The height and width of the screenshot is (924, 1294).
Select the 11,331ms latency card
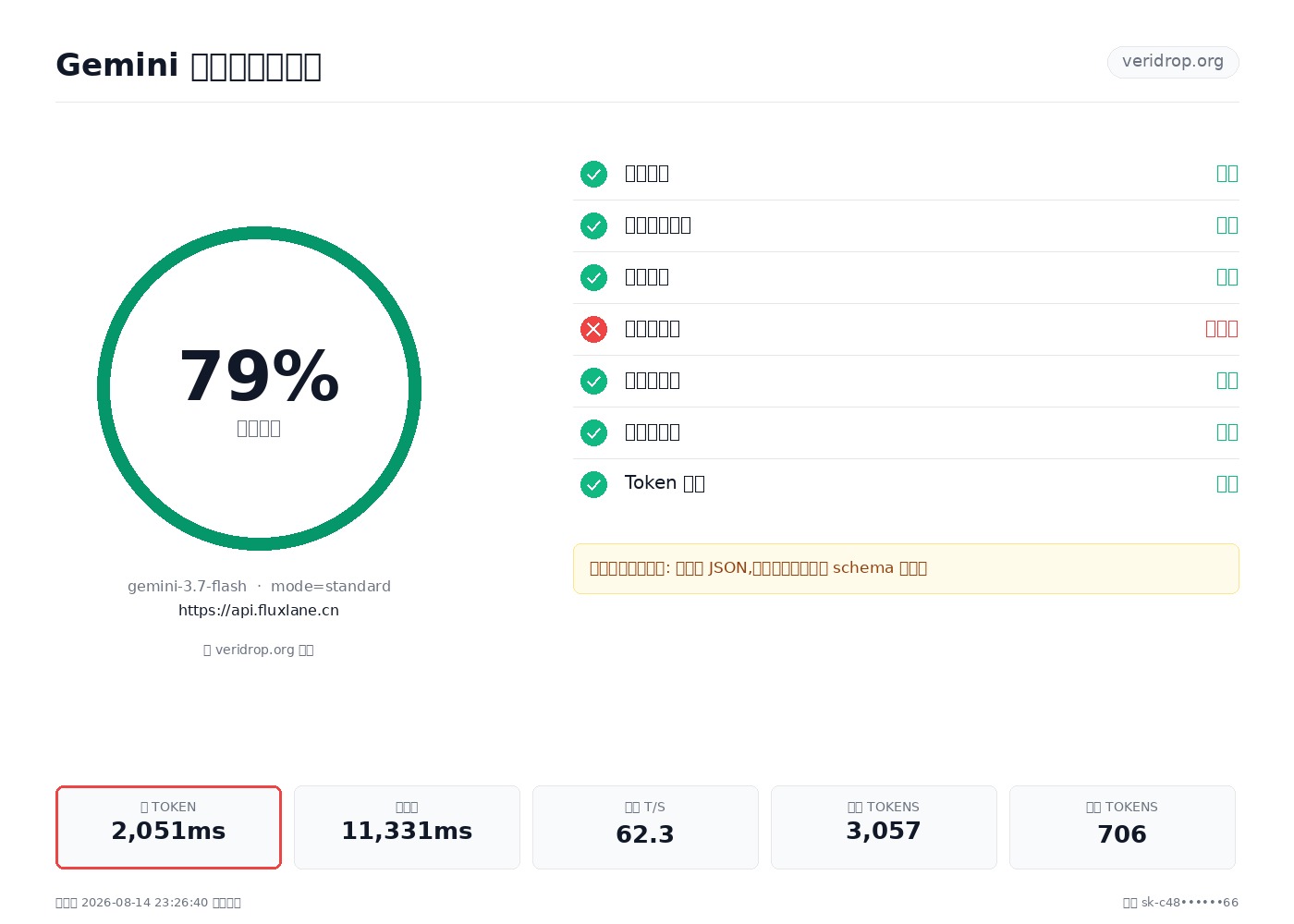[x=407, y=828]
